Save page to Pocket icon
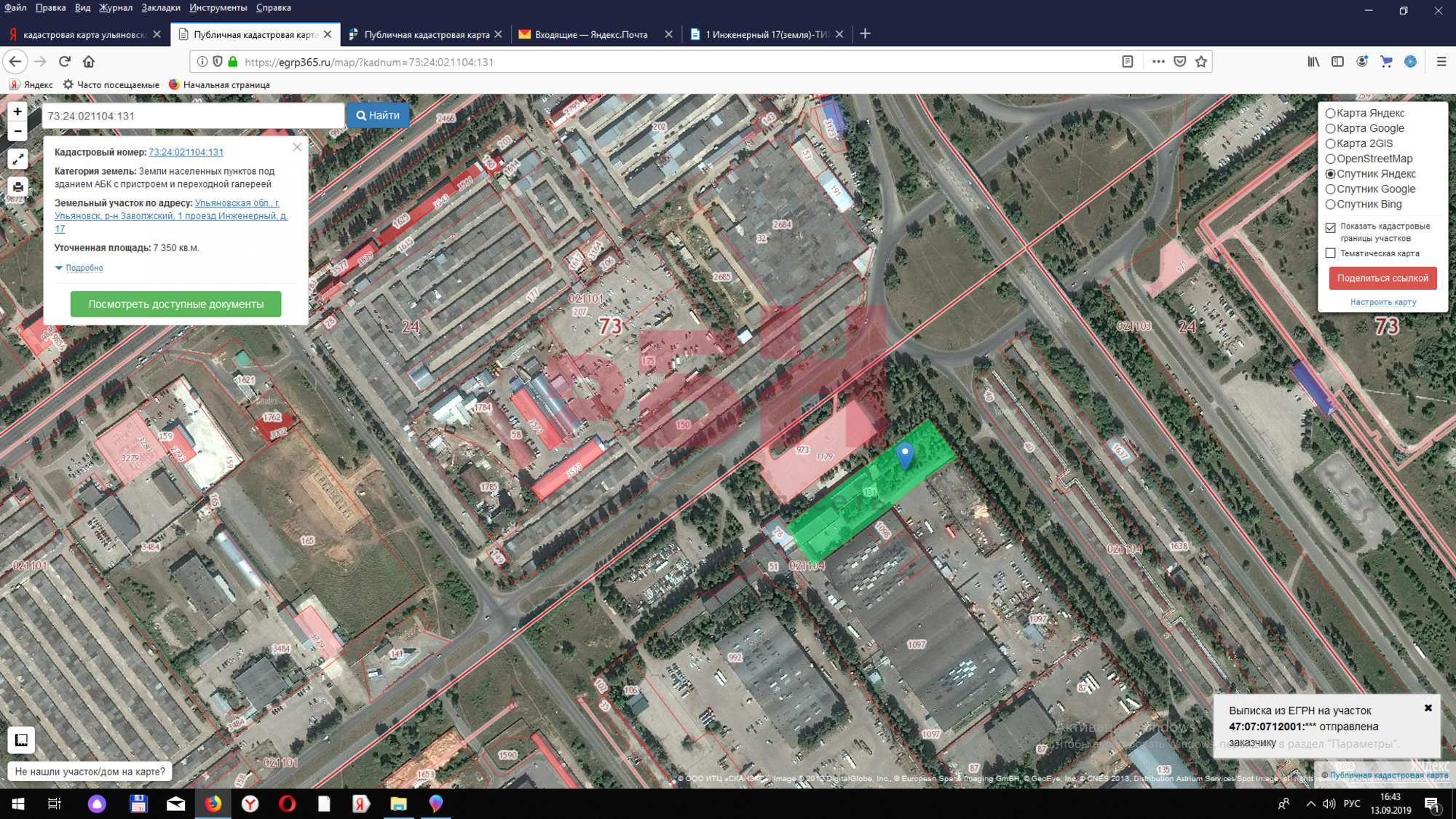The width and height of the screenshot is (1456, 819). 1180,62
